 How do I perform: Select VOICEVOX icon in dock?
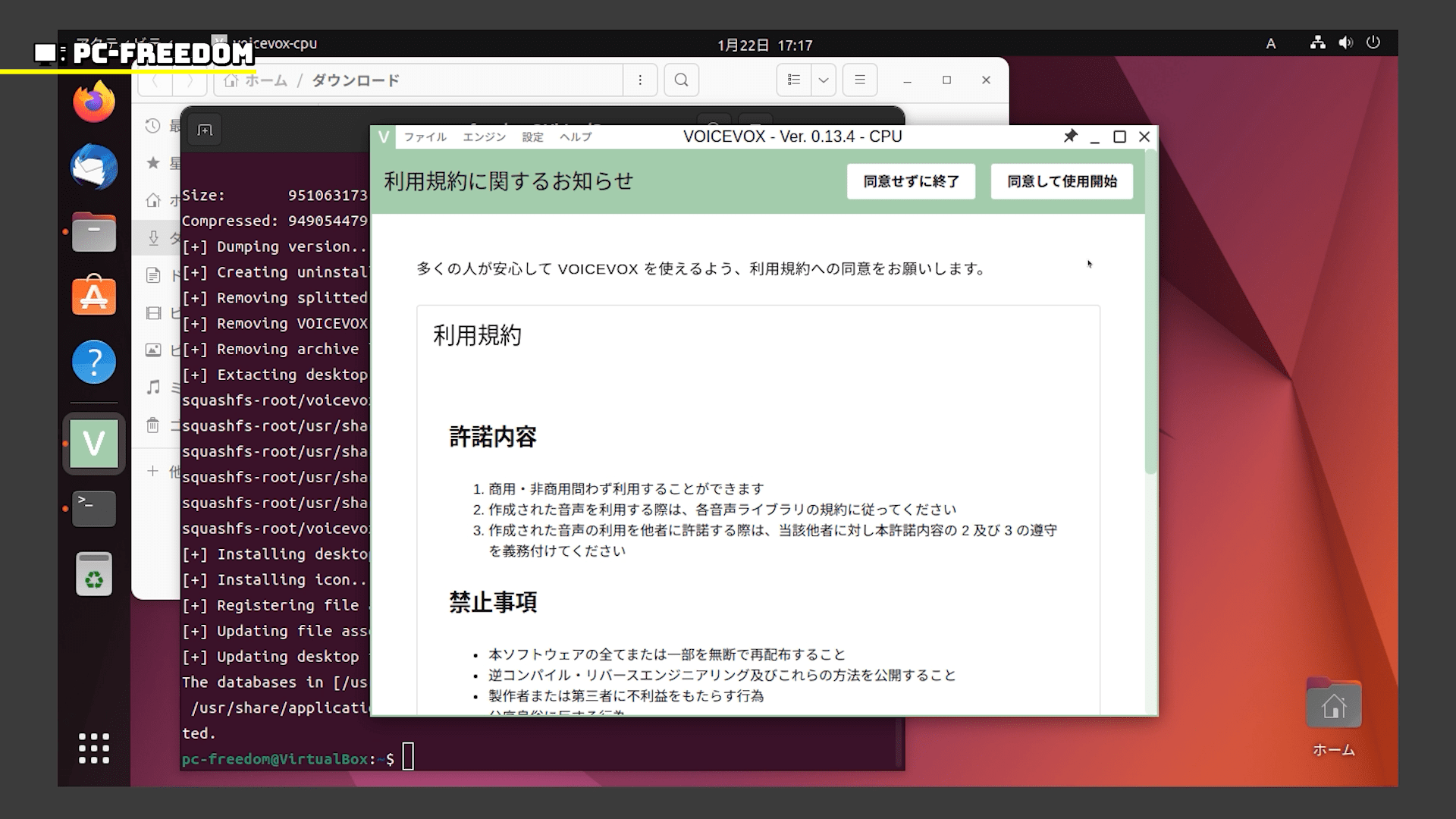pos(94,444)
